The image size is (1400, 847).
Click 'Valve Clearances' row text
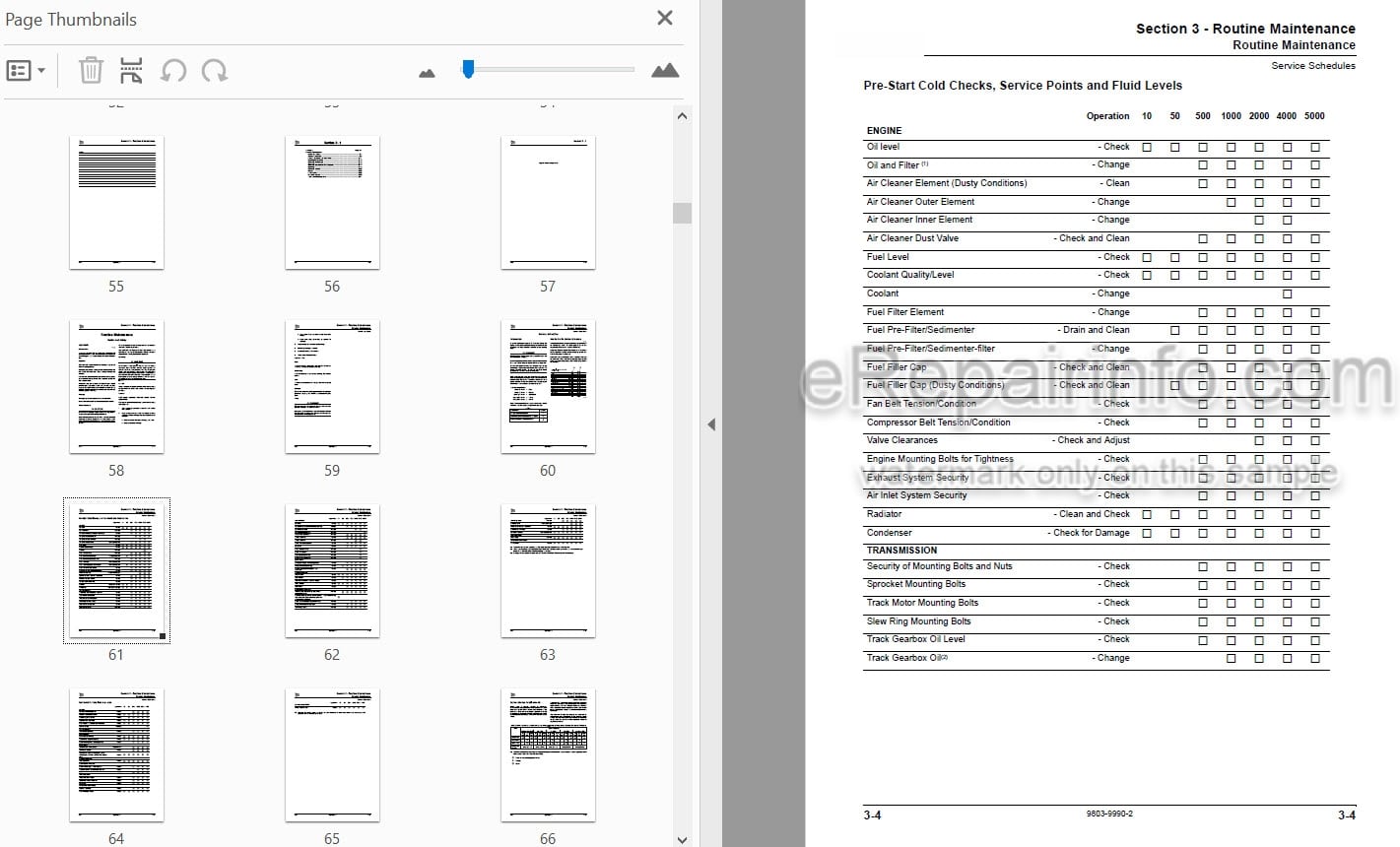point(901,440)
